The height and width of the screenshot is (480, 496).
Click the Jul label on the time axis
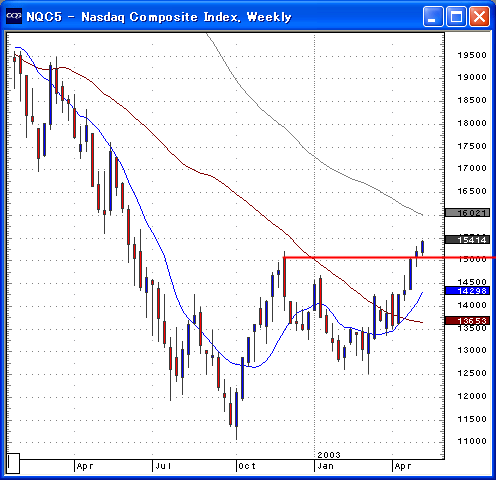coord(163,466)
